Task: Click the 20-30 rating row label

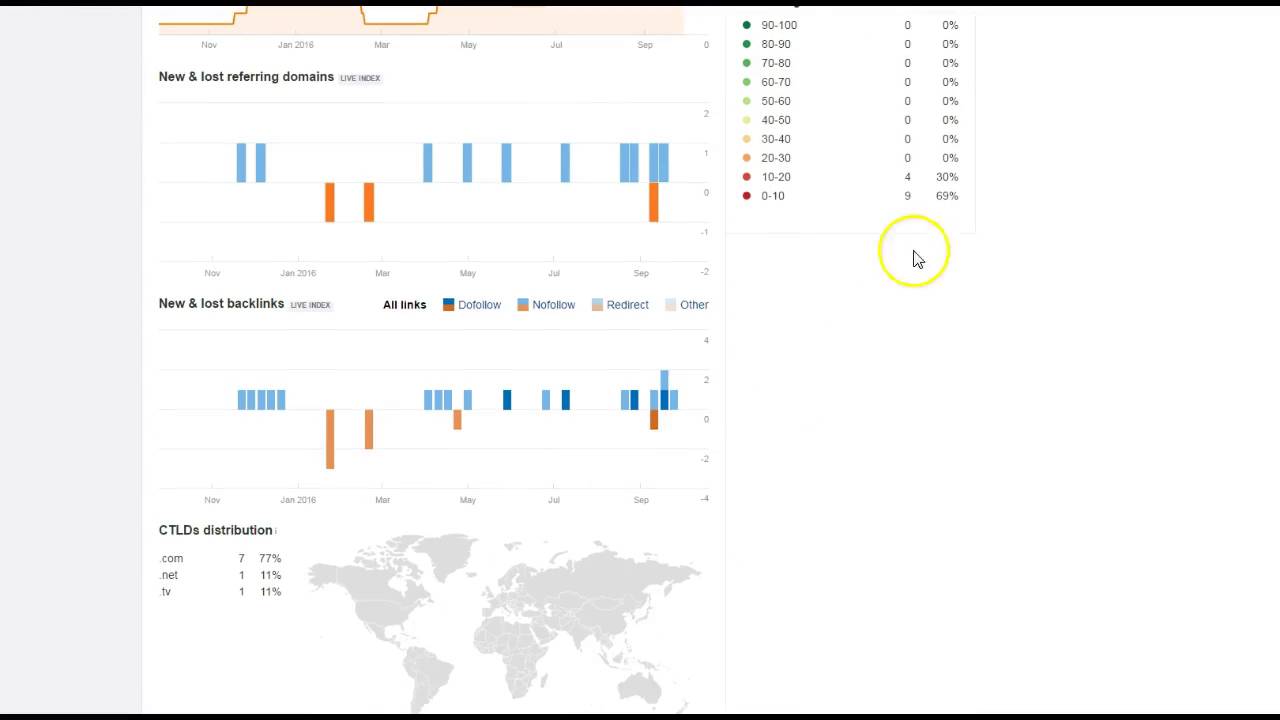Action: coord(776,158)
